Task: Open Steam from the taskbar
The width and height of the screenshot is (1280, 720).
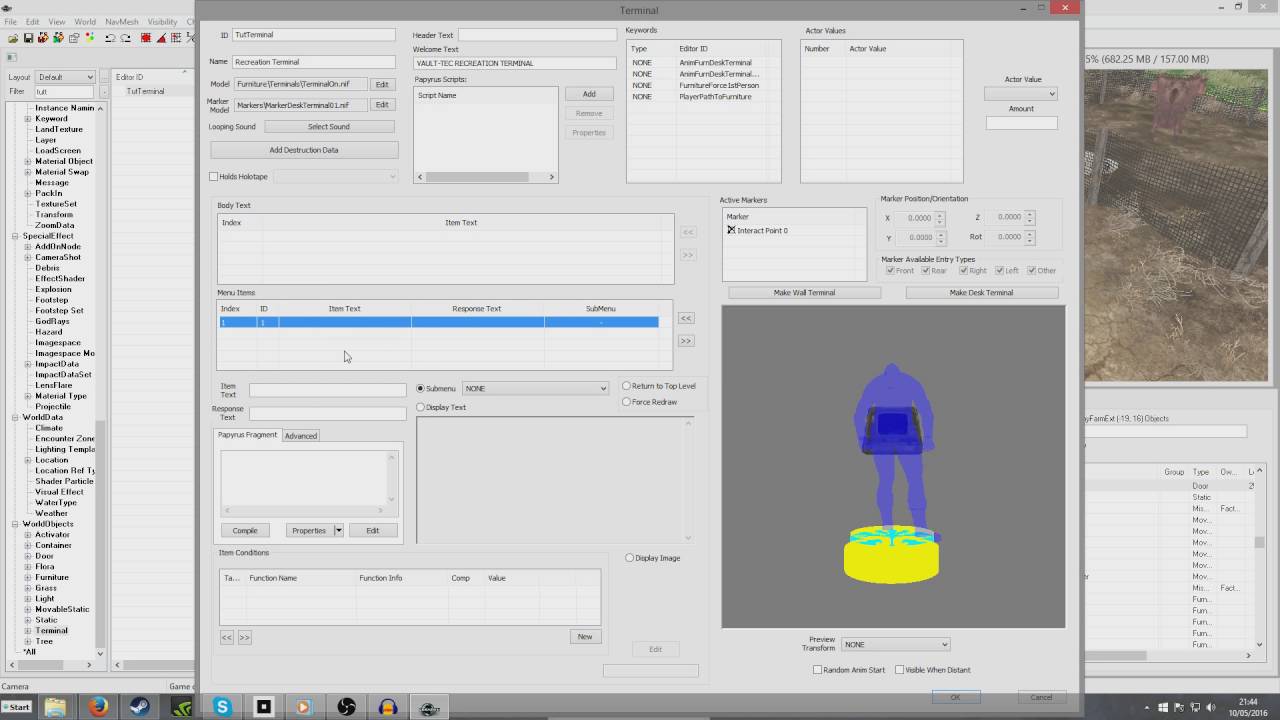Action: [139, 707]
